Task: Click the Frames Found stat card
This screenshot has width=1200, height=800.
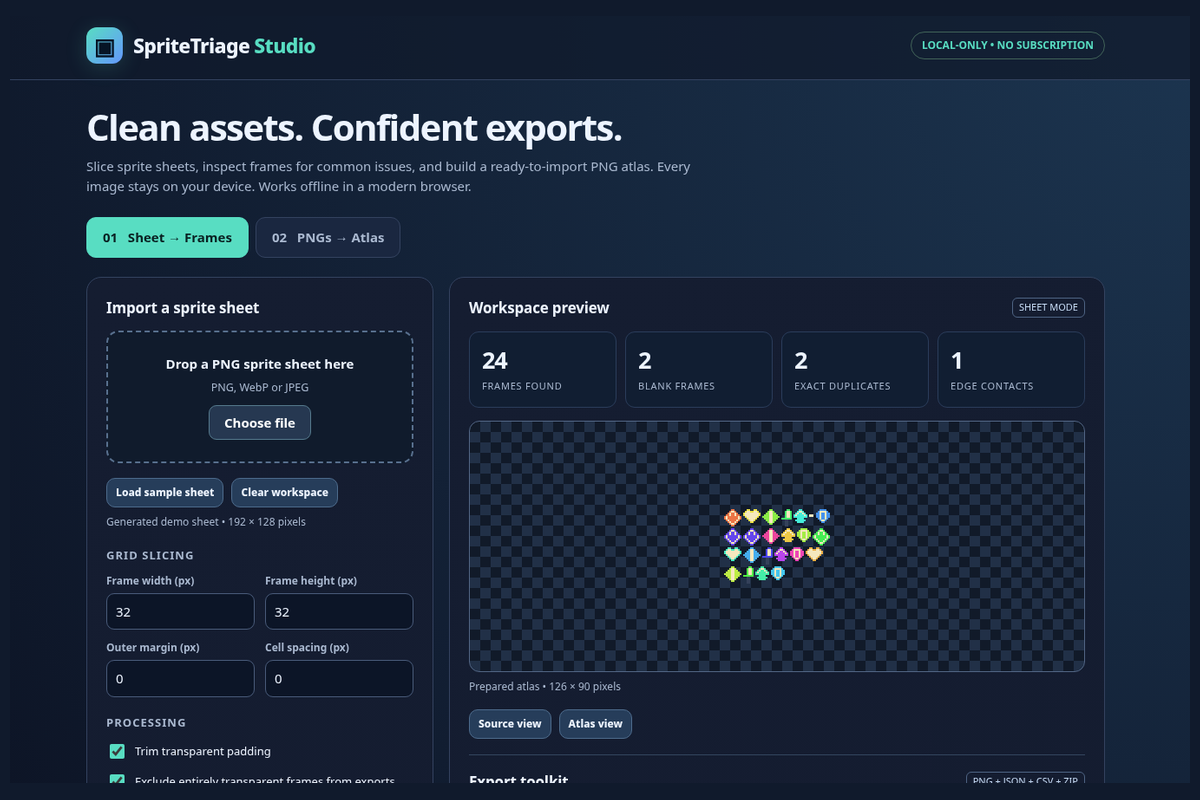Action: tap(543, 370)
